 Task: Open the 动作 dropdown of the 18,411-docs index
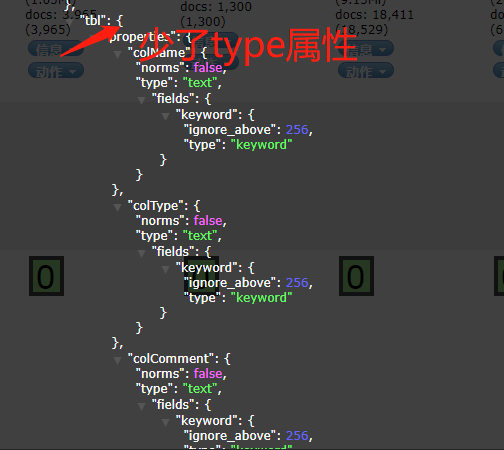[366, 71]
